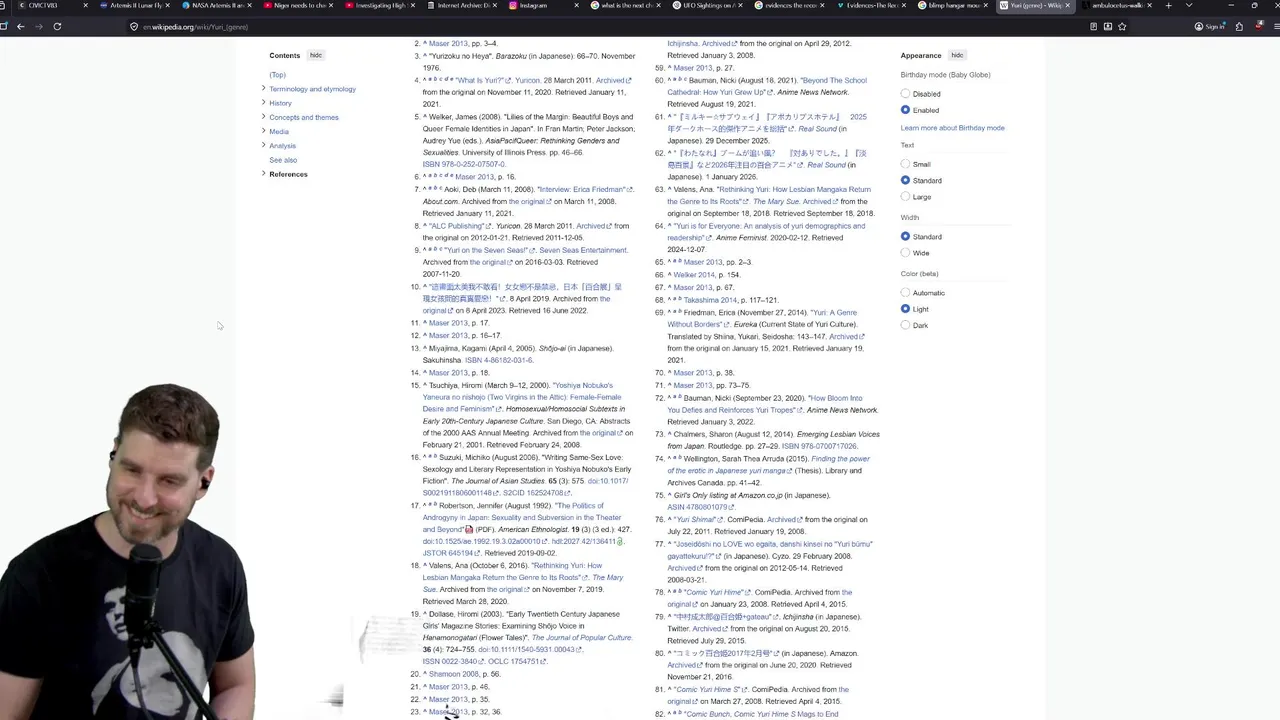This screenshot has width=1280, height=720.
Task: Open ISBN 4-86182-031-6 link
Action: tap(498, 360)
